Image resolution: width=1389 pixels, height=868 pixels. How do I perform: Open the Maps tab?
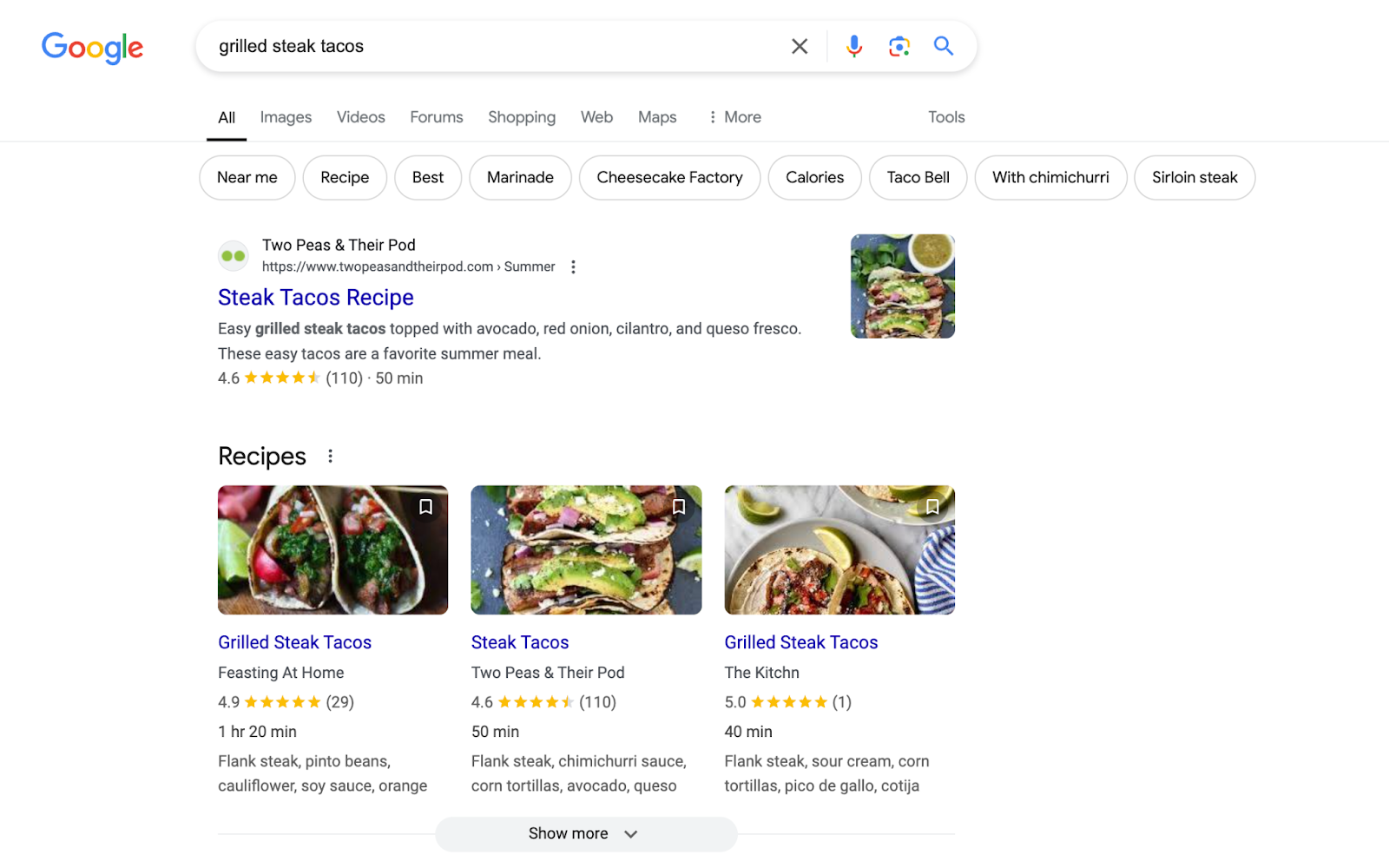(657, 117)
